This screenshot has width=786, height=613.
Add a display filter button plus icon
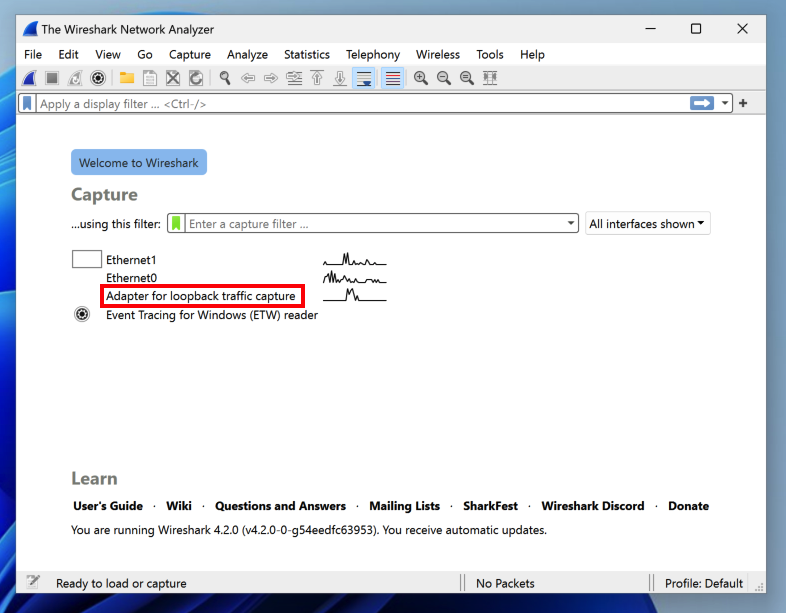[743, 103]
